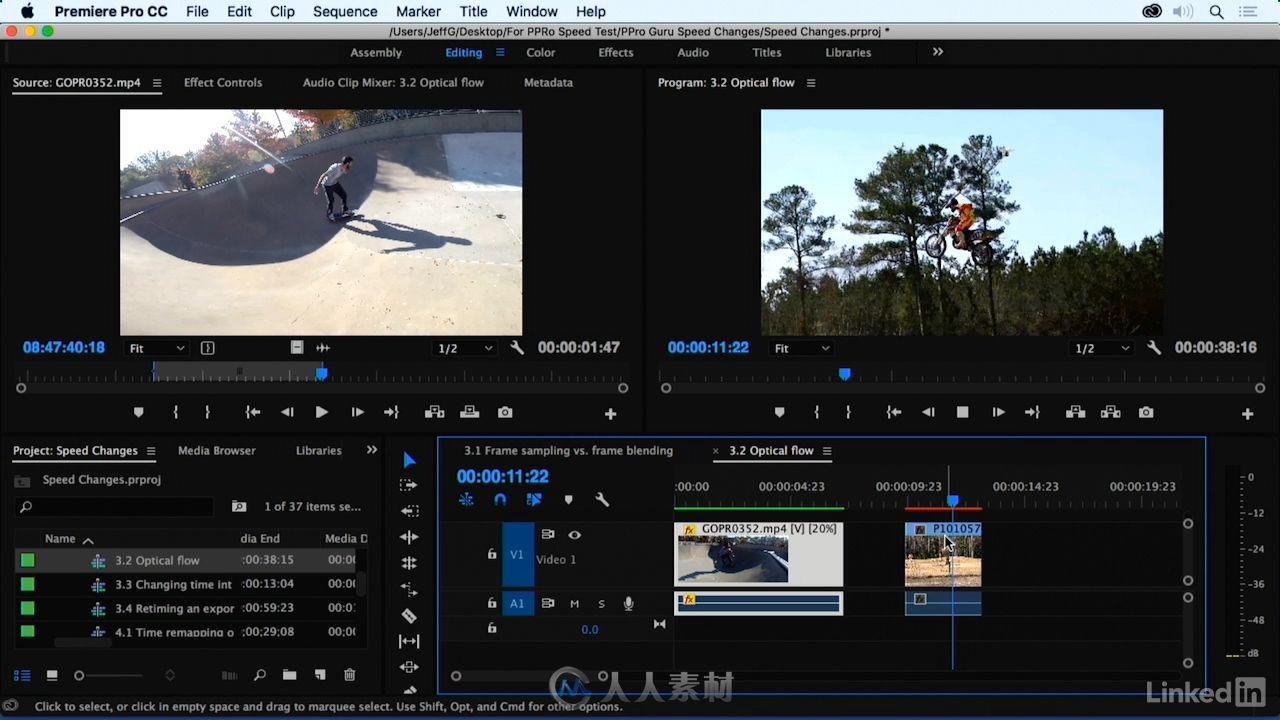This screenshot has width=1280, height=720.
Task: Export frame from Source monitor
Action: (505, 412)
